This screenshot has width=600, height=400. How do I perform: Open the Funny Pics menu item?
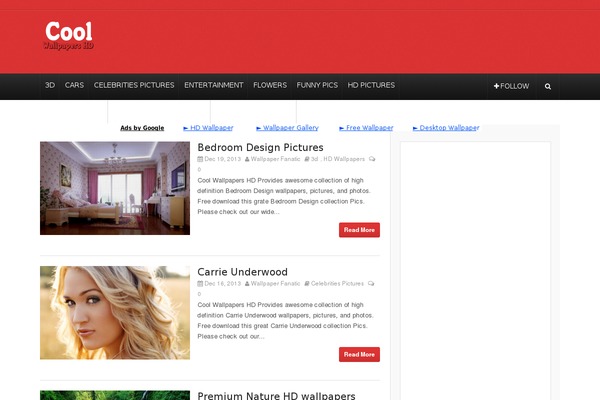317,85
